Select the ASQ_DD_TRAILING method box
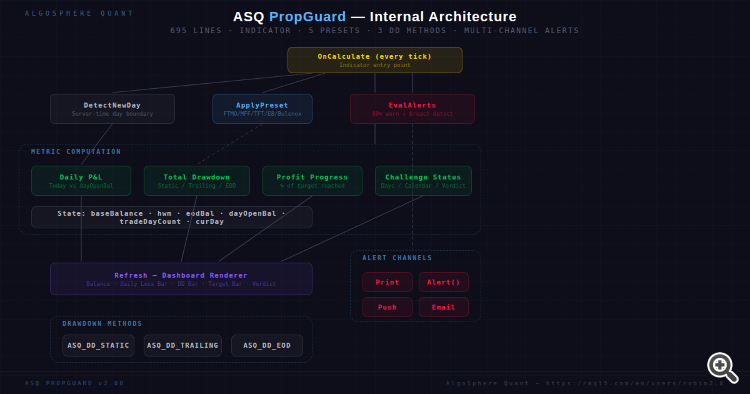750x394 pixels. 183,345
